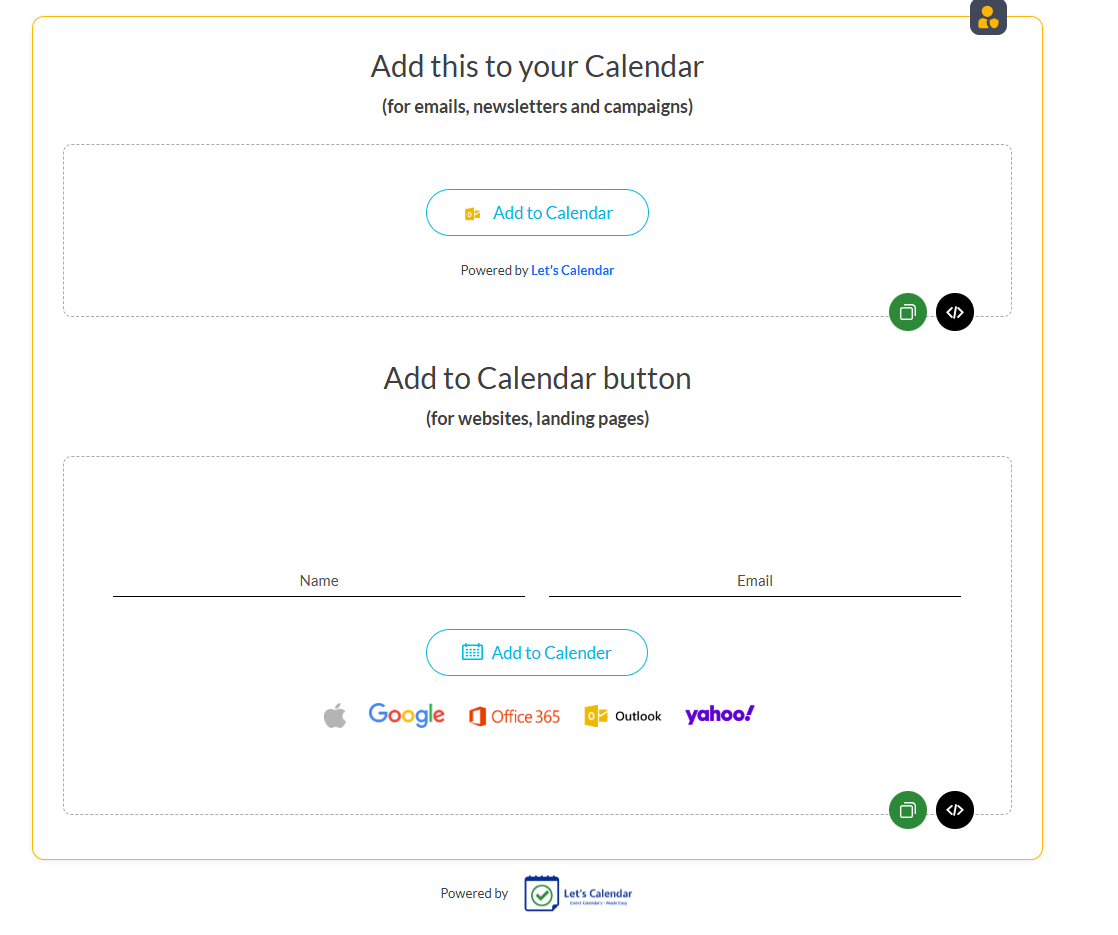Select the Google calendar logo
1118x935 pixels.
pyautogui.click(x=406, y=715)
